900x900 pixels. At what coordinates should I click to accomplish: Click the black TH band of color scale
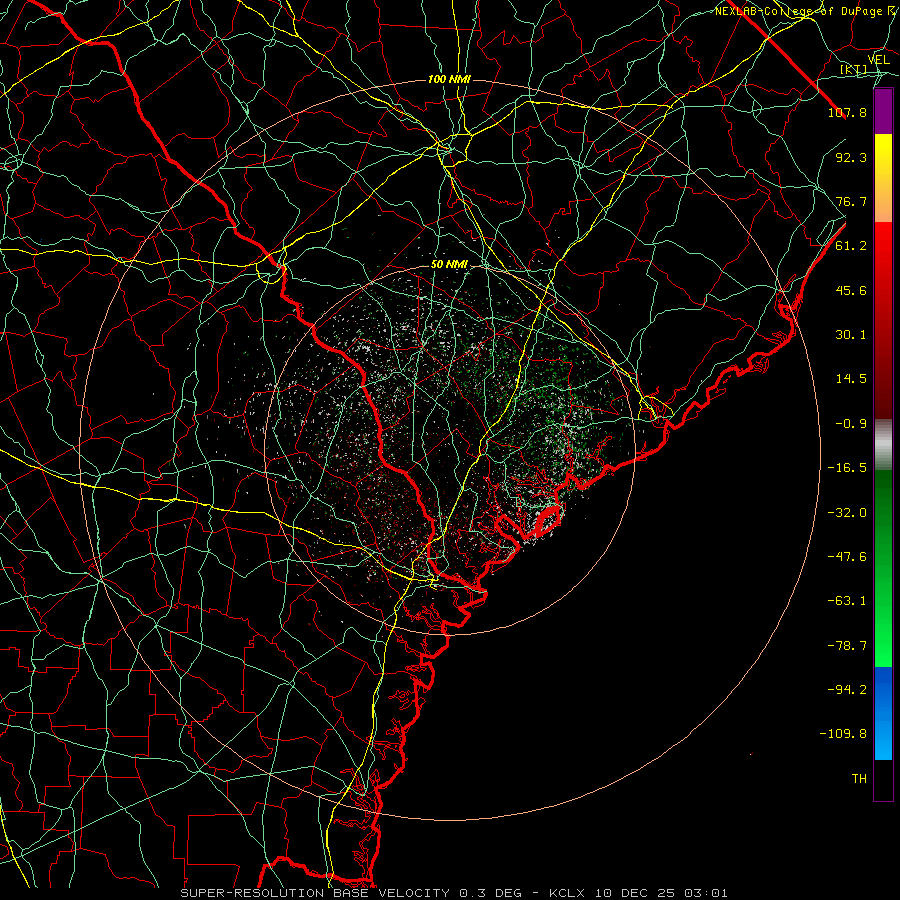[x=883, y=780]
